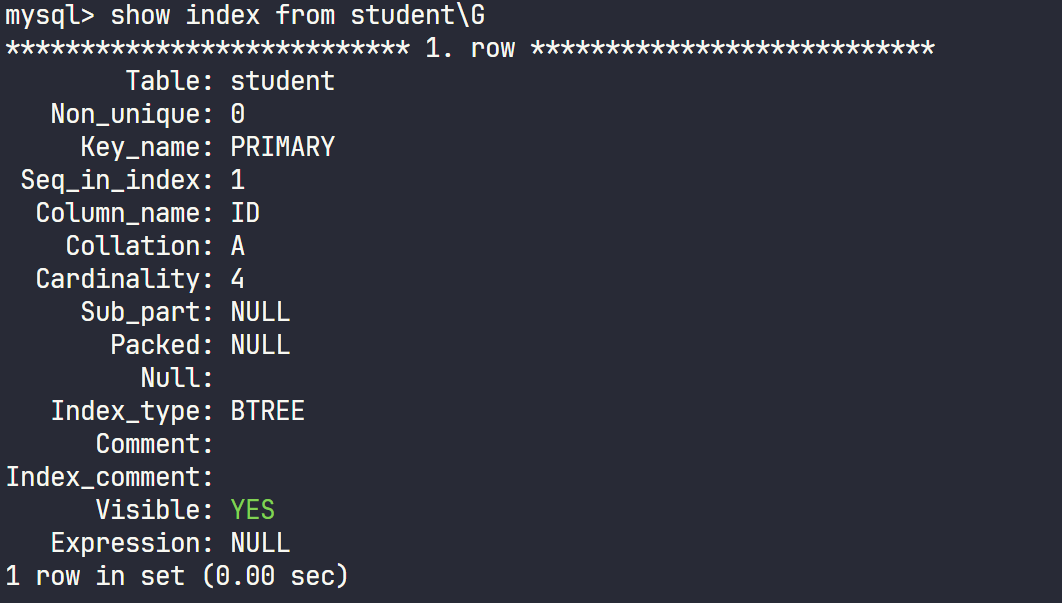Click the Sub_part value 'NULL'
Screen dimensions: 1062x603
pyautogui.click(x=260, y=312)
